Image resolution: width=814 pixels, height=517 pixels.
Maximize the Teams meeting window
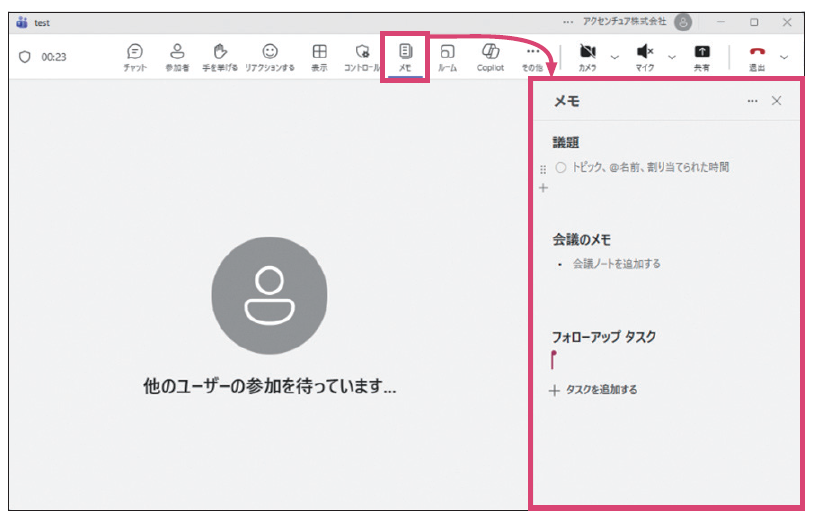point(754,22)
